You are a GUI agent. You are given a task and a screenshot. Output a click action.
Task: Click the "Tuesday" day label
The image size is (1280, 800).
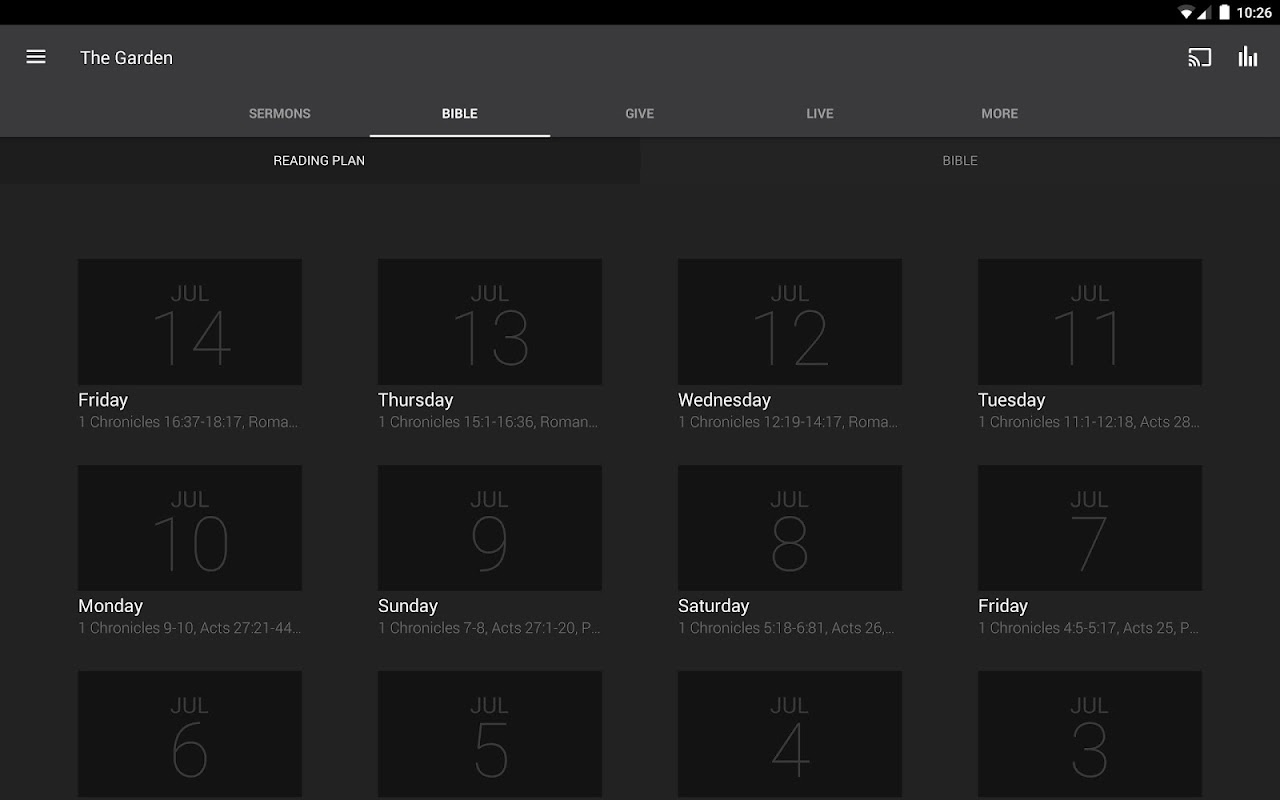[1012, 400]
